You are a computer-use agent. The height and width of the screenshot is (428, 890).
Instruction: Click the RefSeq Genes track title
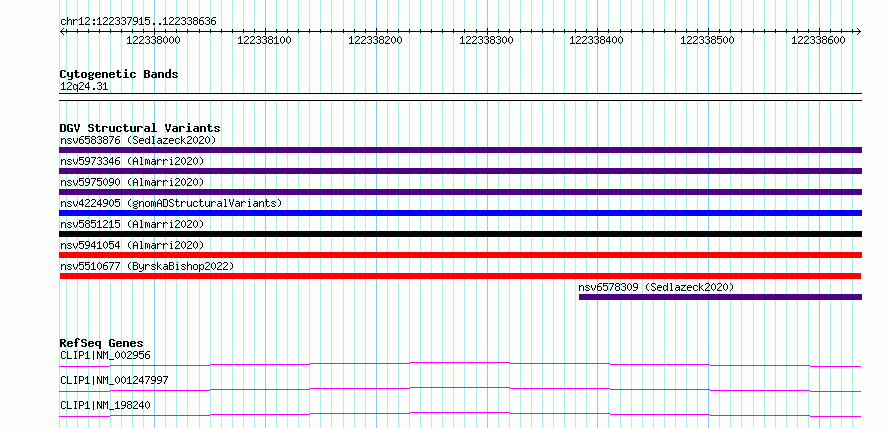pos(102,343)
